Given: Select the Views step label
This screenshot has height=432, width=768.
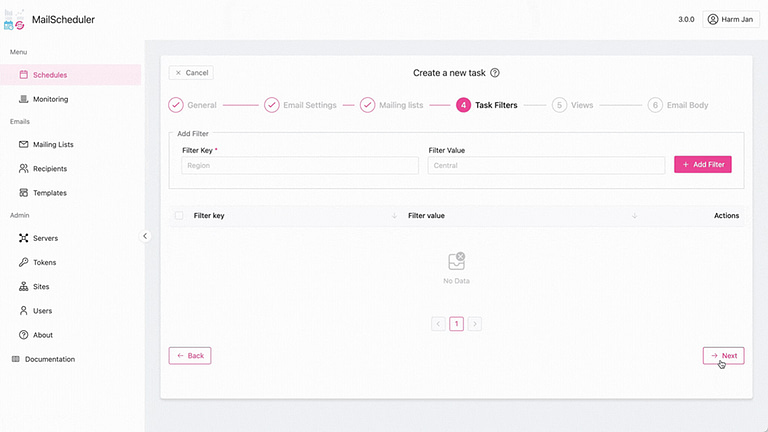Looking at the screenshot, I should [x=582, y=105].
